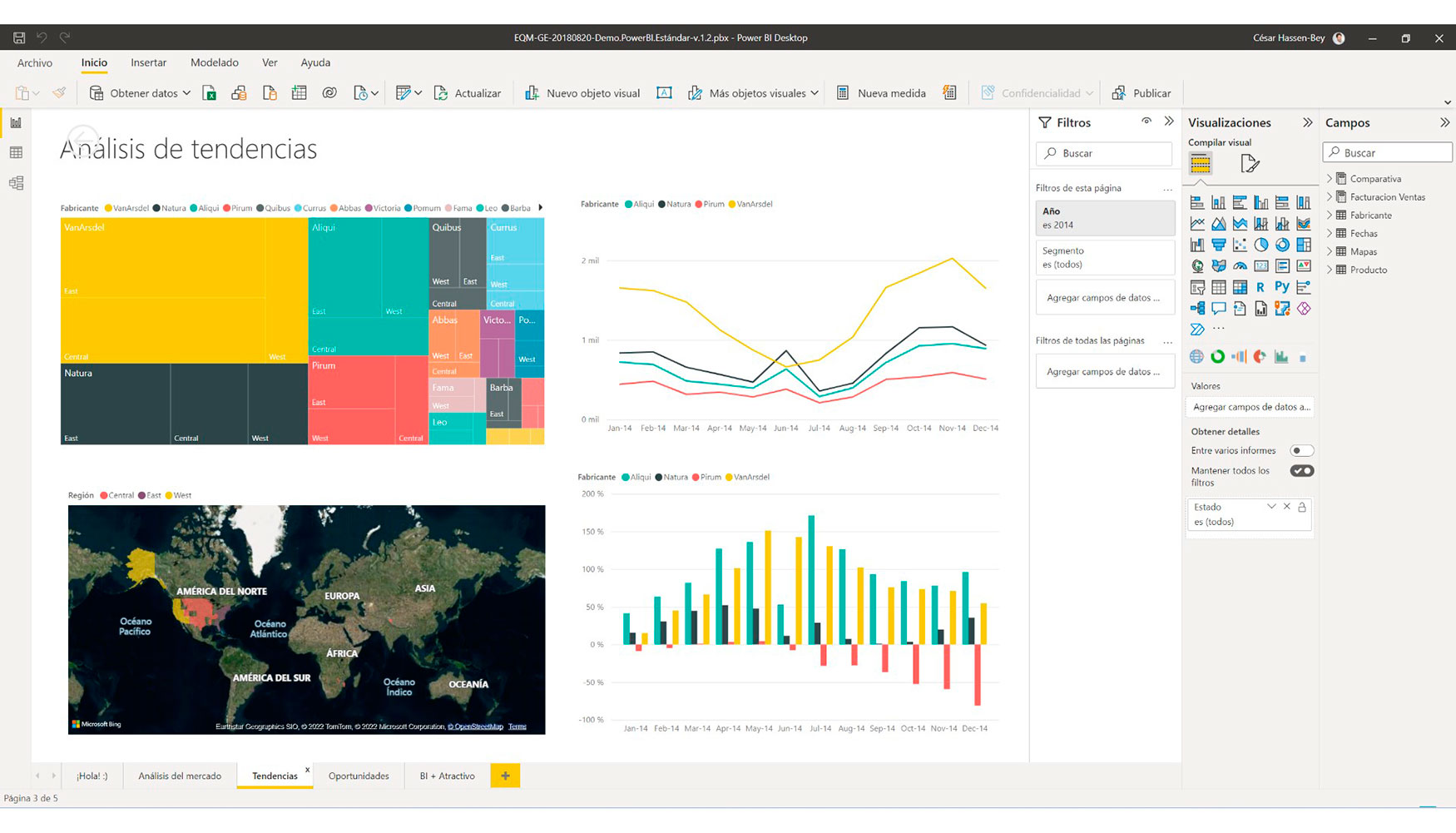Click the Quick measure icon

click(949, 93)
